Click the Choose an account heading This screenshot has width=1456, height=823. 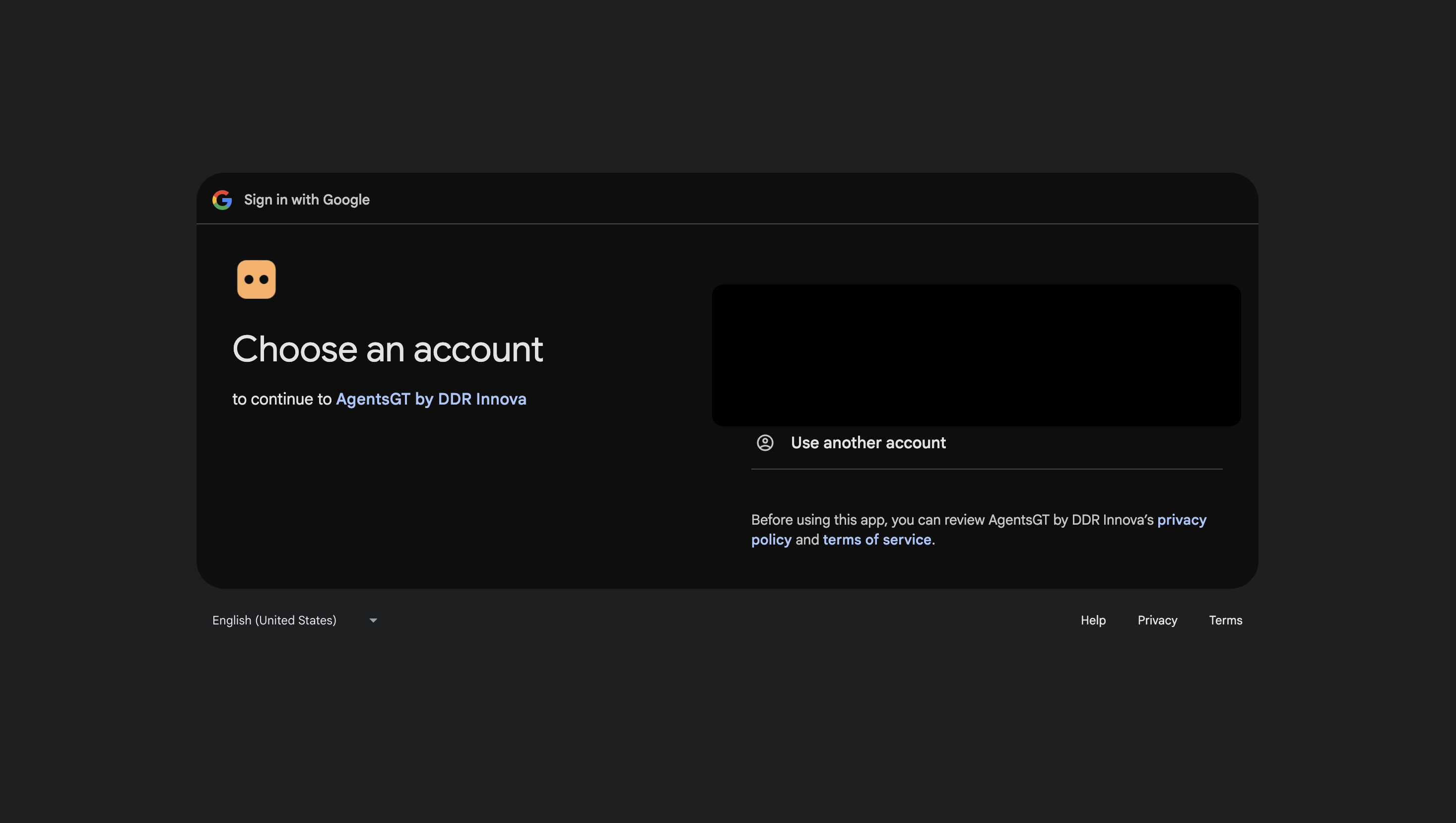tap(388, 349)
